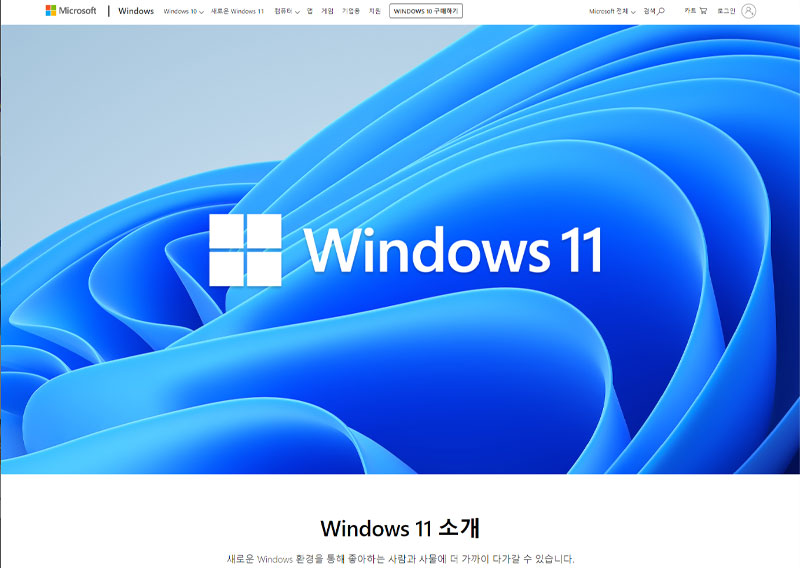The image size is (800, 568).
Task: Expand the Windows 10 dropdown menu
Action: (x=184, y=11)
